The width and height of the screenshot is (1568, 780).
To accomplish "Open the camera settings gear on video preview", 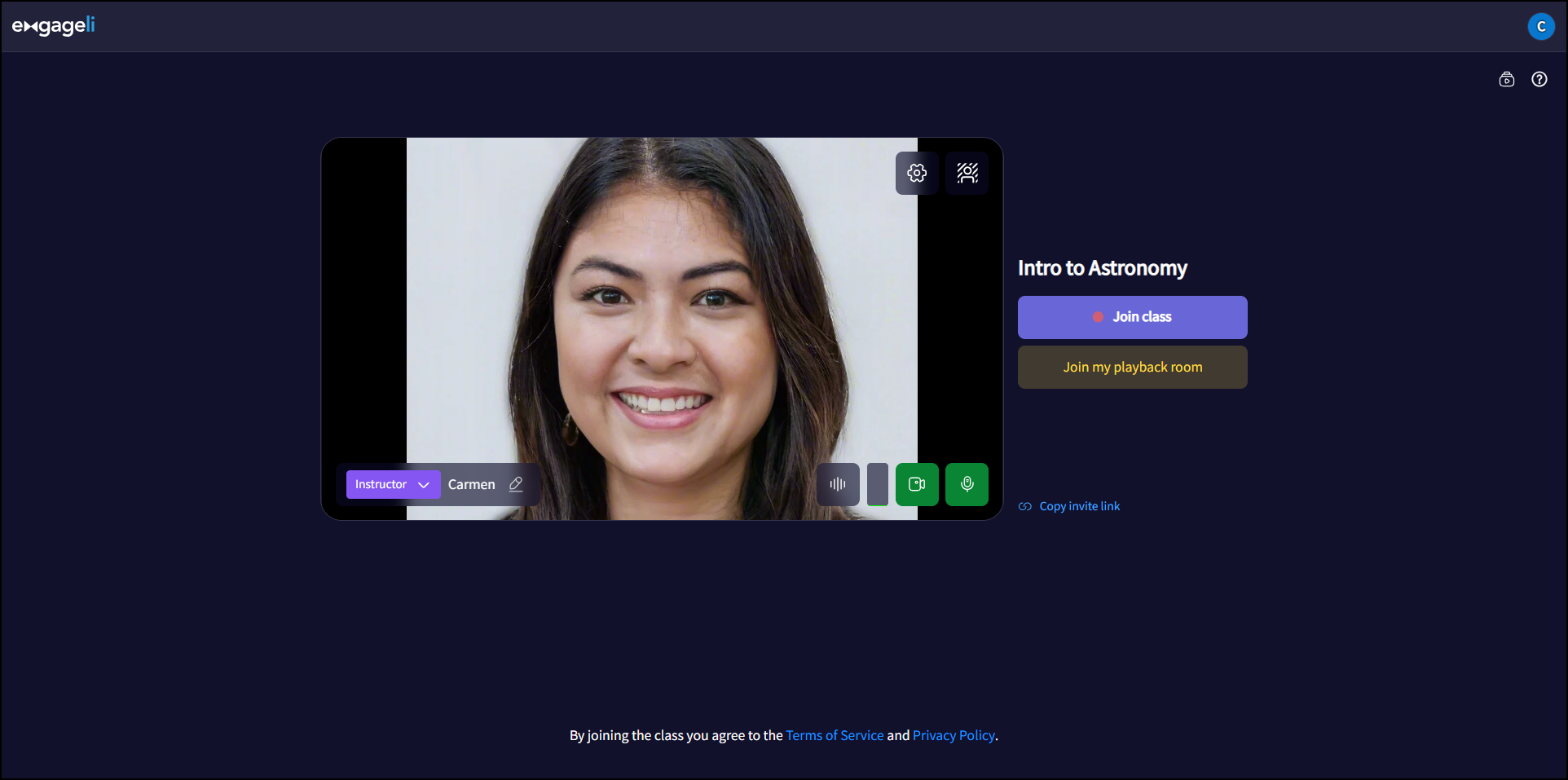I will pos(917,173).
